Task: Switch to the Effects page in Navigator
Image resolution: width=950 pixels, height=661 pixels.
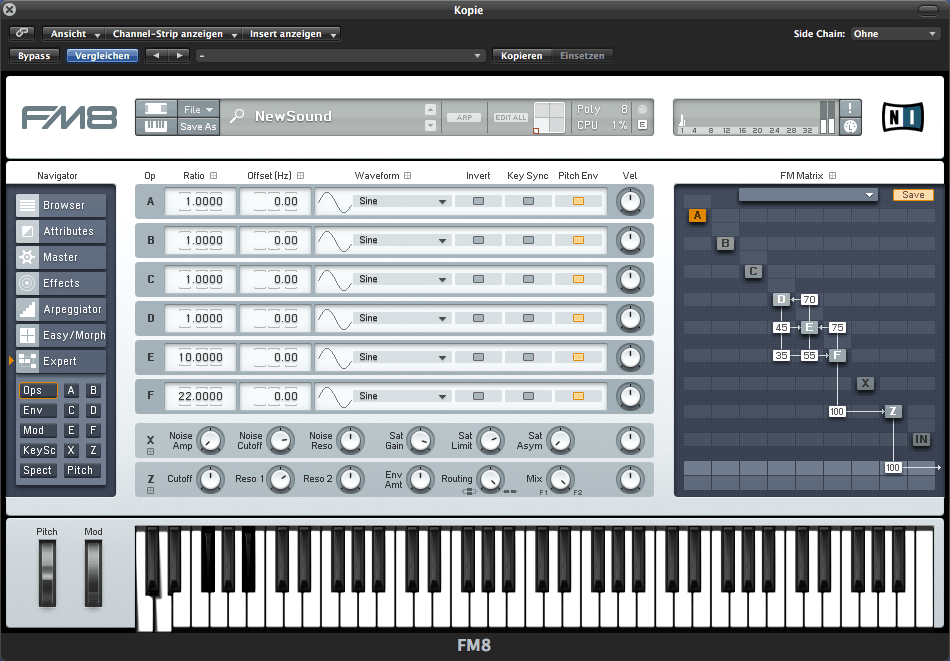Action: pyautogui.click(x=61, y=283)
